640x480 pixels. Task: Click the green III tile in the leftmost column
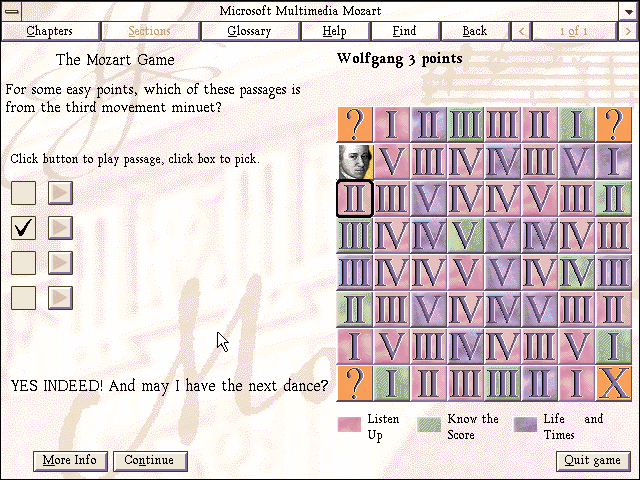pos(355,236)
